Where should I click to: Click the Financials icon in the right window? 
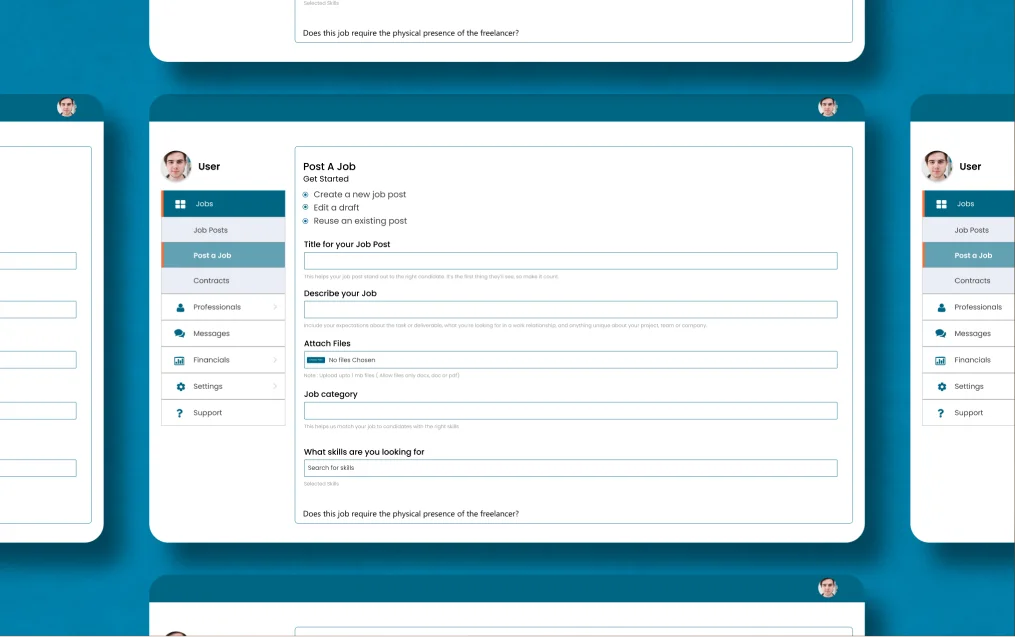[x=941, y=361]
